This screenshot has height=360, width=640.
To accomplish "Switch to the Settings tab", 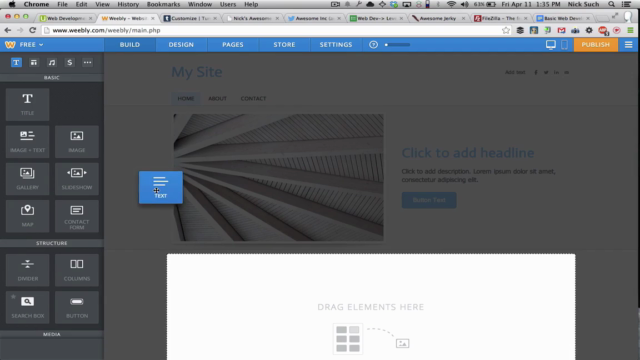I will pyautogui.click(x=336, y=44).
